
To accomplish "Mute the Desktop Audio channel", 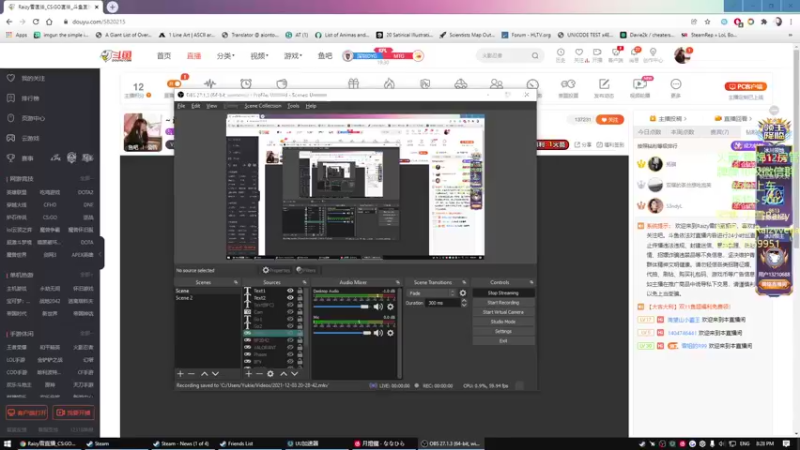I will [378, 307].
